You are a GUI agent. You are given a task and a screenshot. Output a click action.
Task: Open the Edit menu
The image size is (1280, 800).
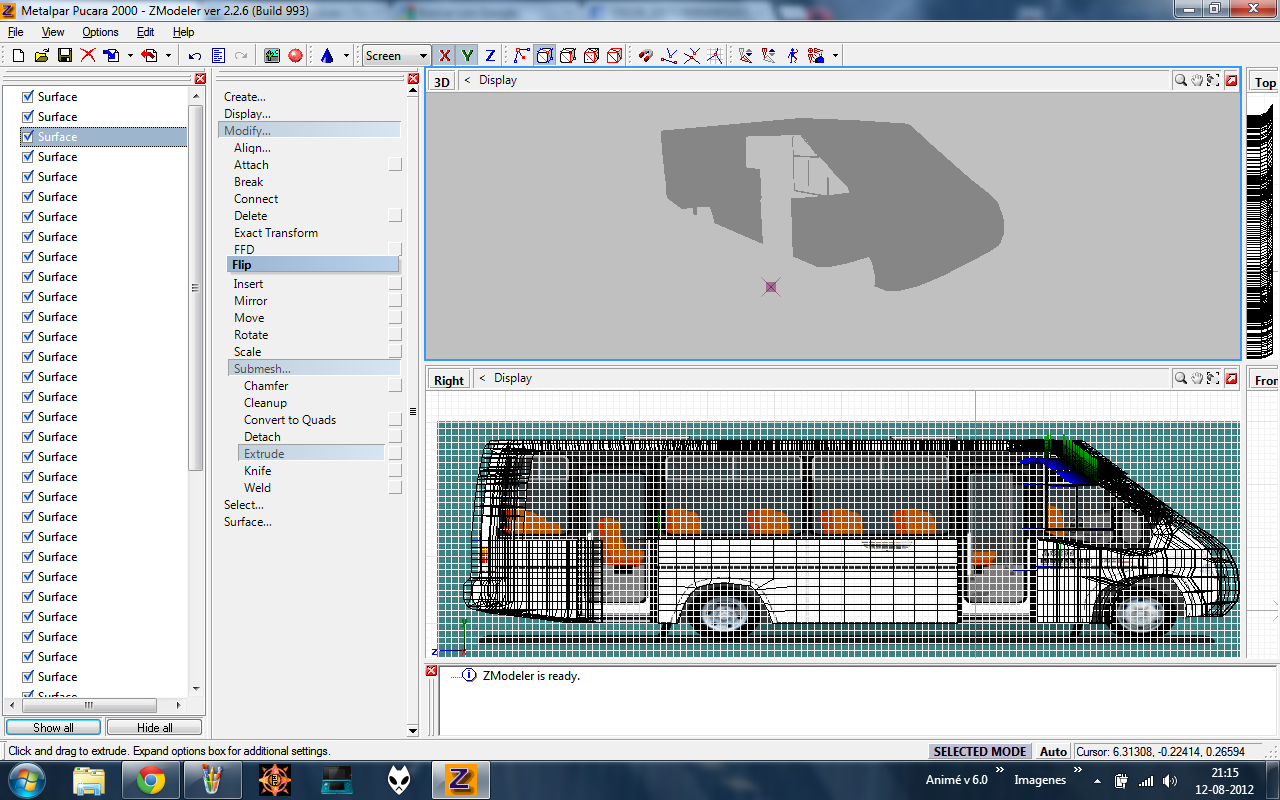click(146, 32)
